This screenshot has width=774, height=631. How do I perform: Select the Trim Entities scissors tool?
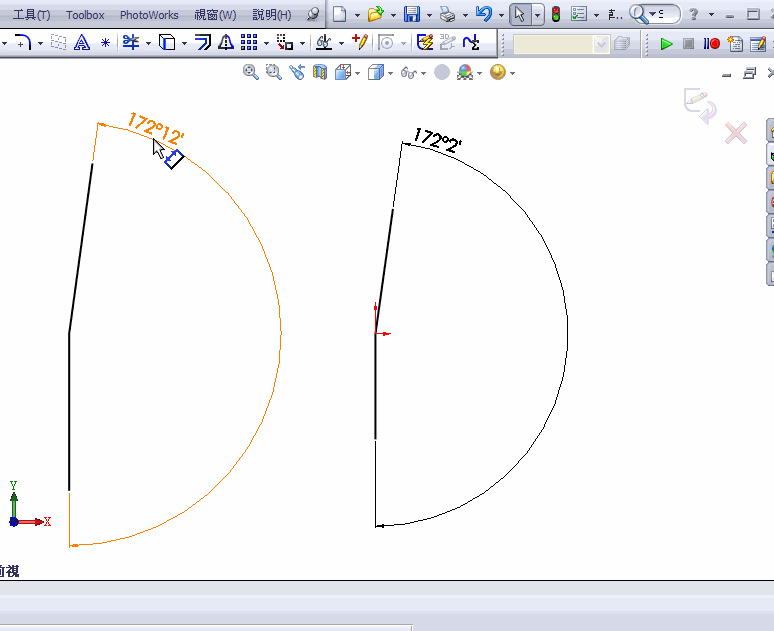[131, 43]
